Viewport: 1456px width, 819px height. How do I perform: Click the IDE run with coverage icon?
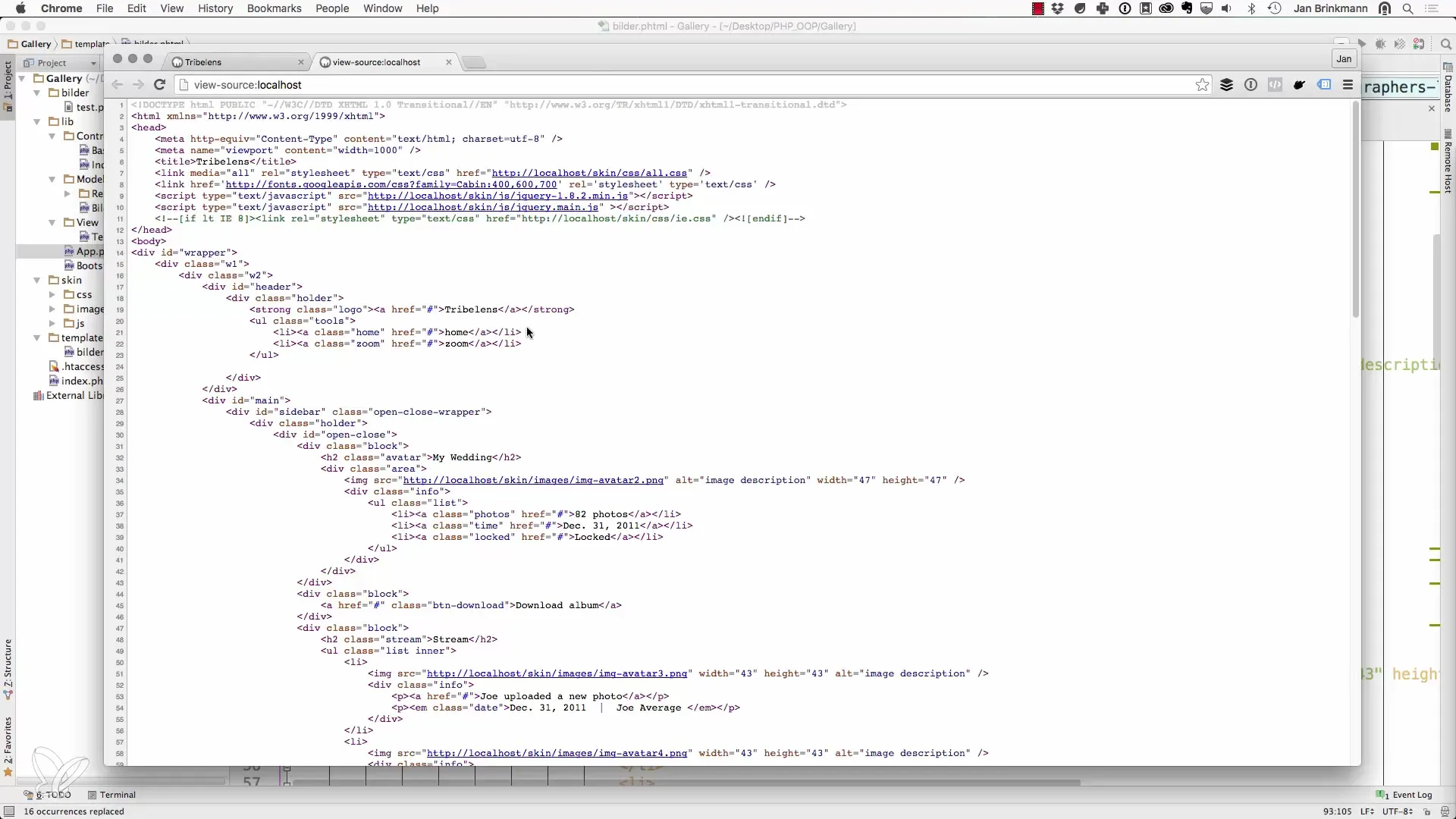click(x=1399, y=44)
